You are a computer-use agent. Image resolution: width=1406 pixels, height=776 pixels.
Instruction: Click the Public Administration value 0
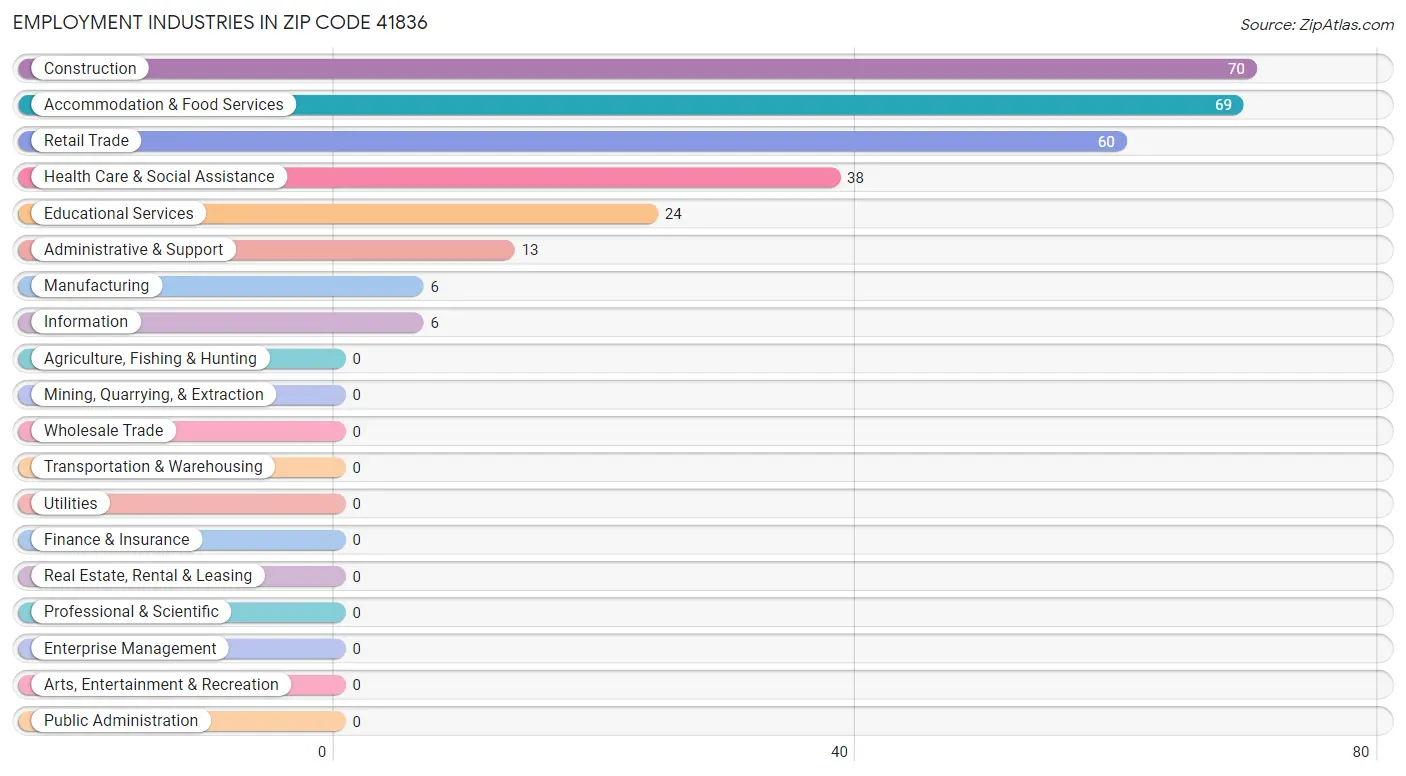356,722
